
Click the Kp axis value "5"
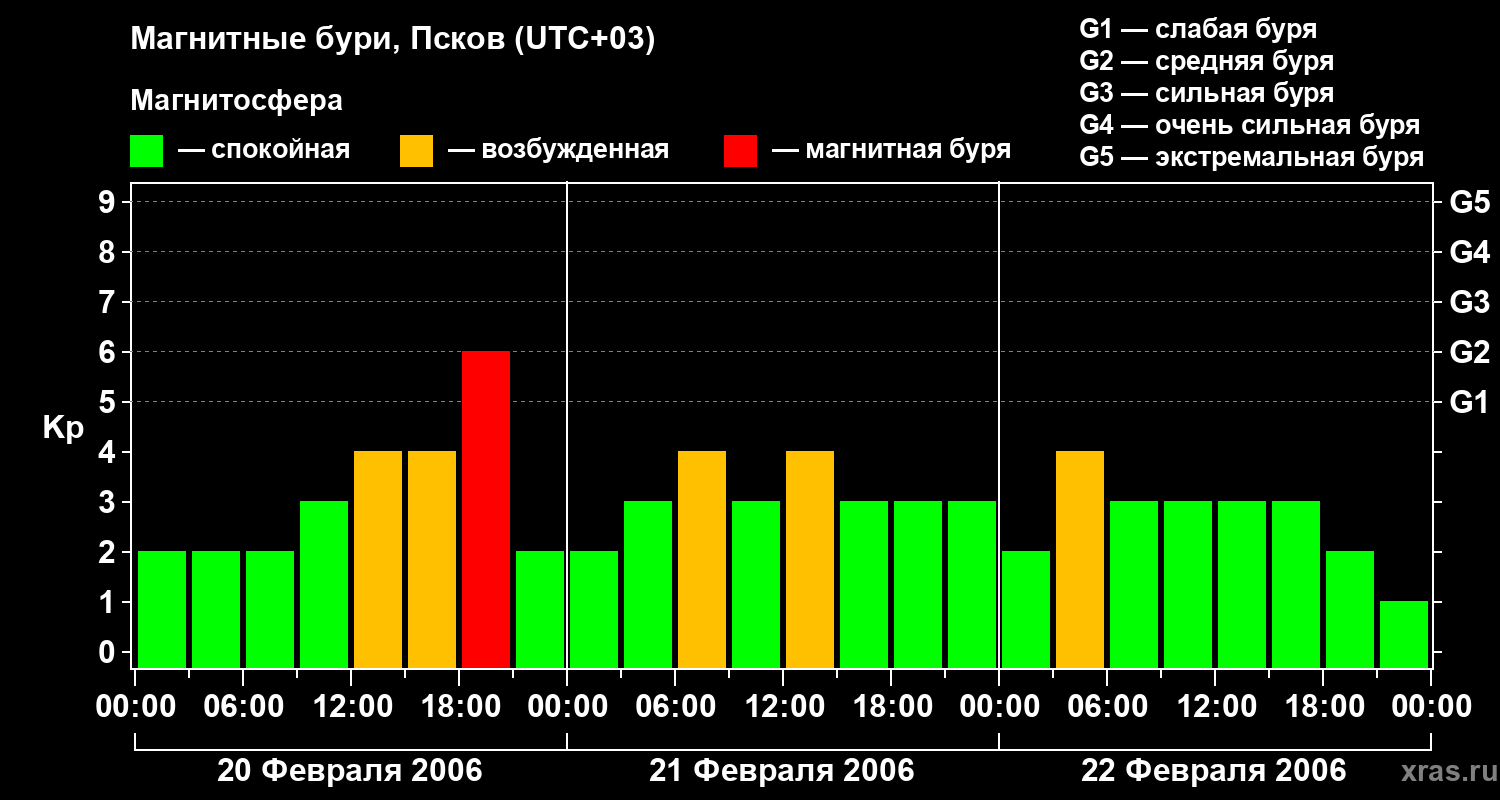(109, 402)
